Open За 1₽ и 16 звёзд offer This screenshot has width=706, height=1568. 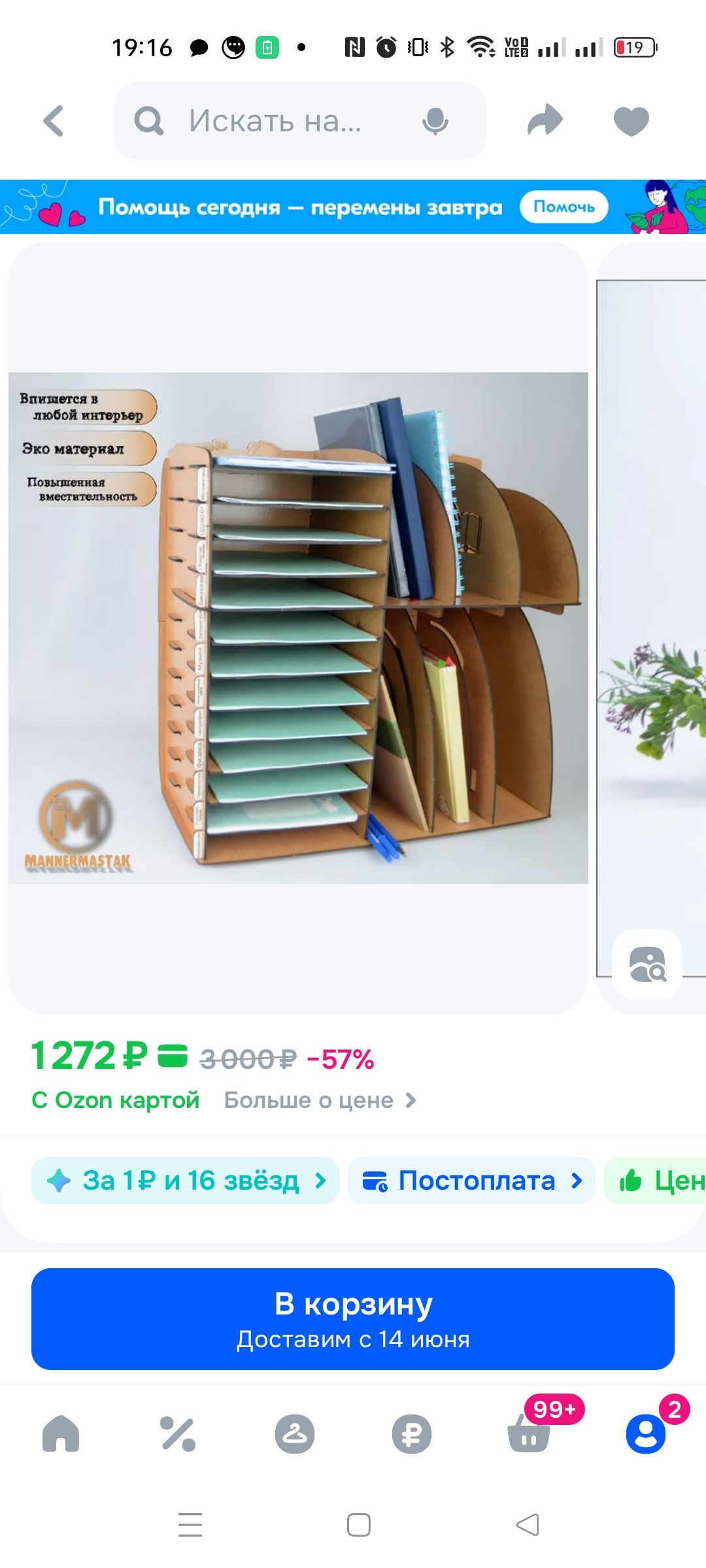[185, 1181]
